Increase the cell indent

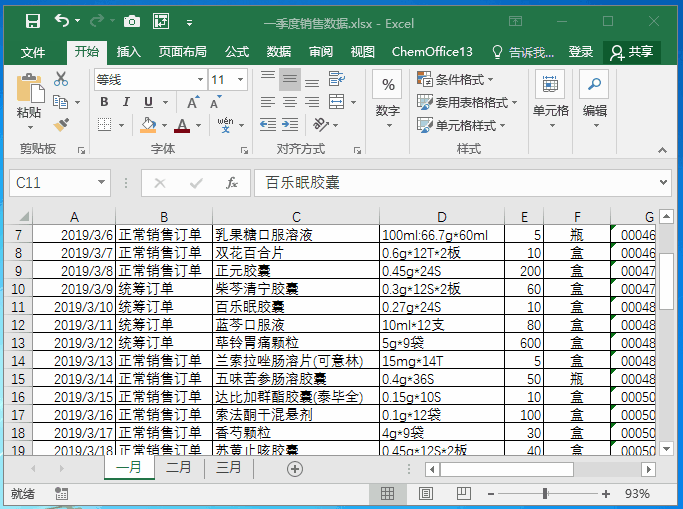290,125
